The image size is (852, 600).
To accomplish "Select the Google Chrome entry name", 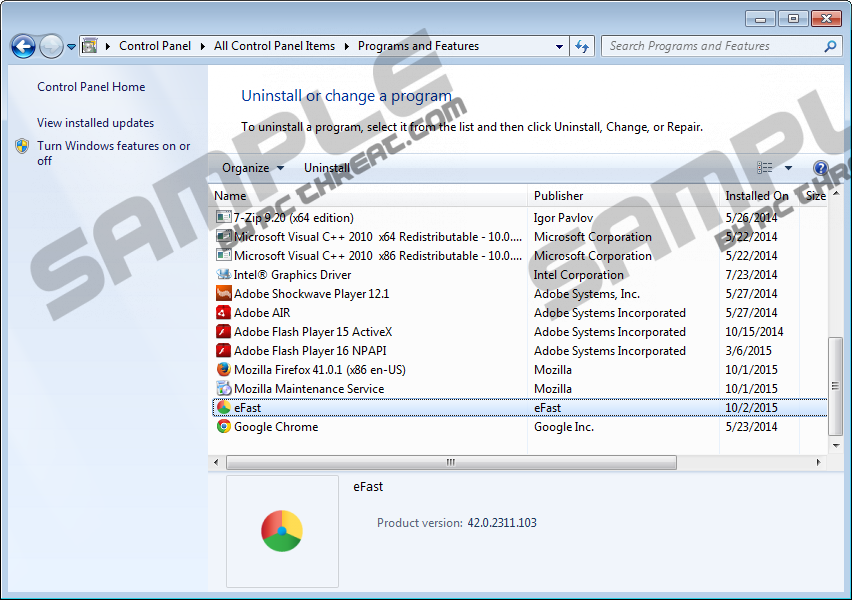I will (276, 427).
